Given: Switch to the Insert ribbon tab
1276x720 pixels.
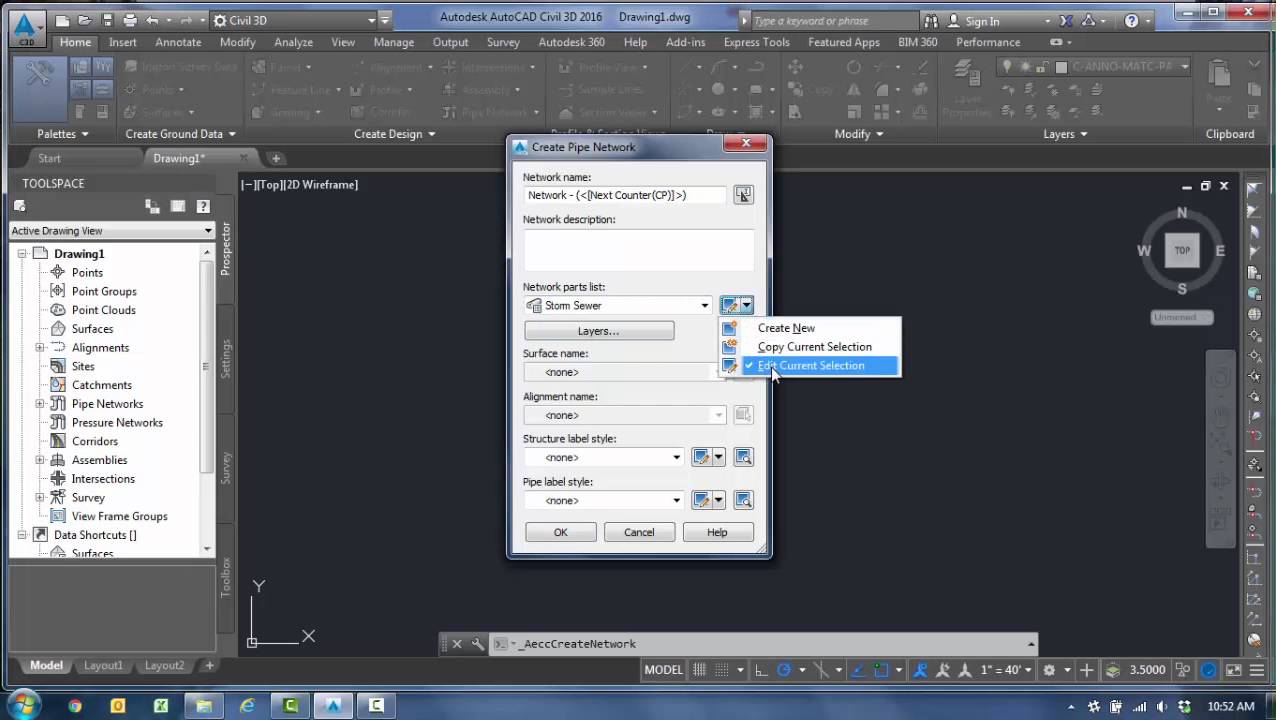Looking at the screenshot, I should [123, 42].
